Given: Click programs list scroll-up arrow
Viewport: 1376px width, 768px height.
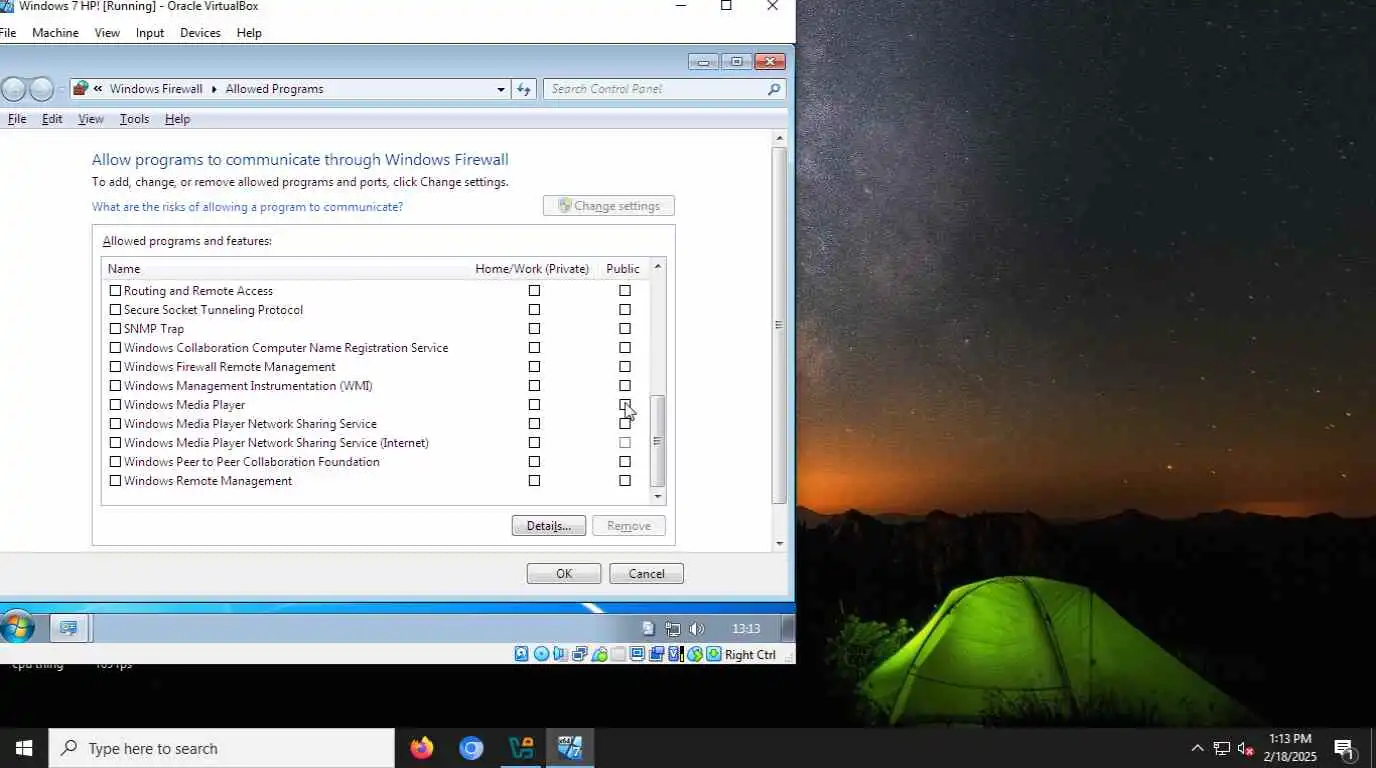Looking at the screenshot, I should tap(657, 266).
